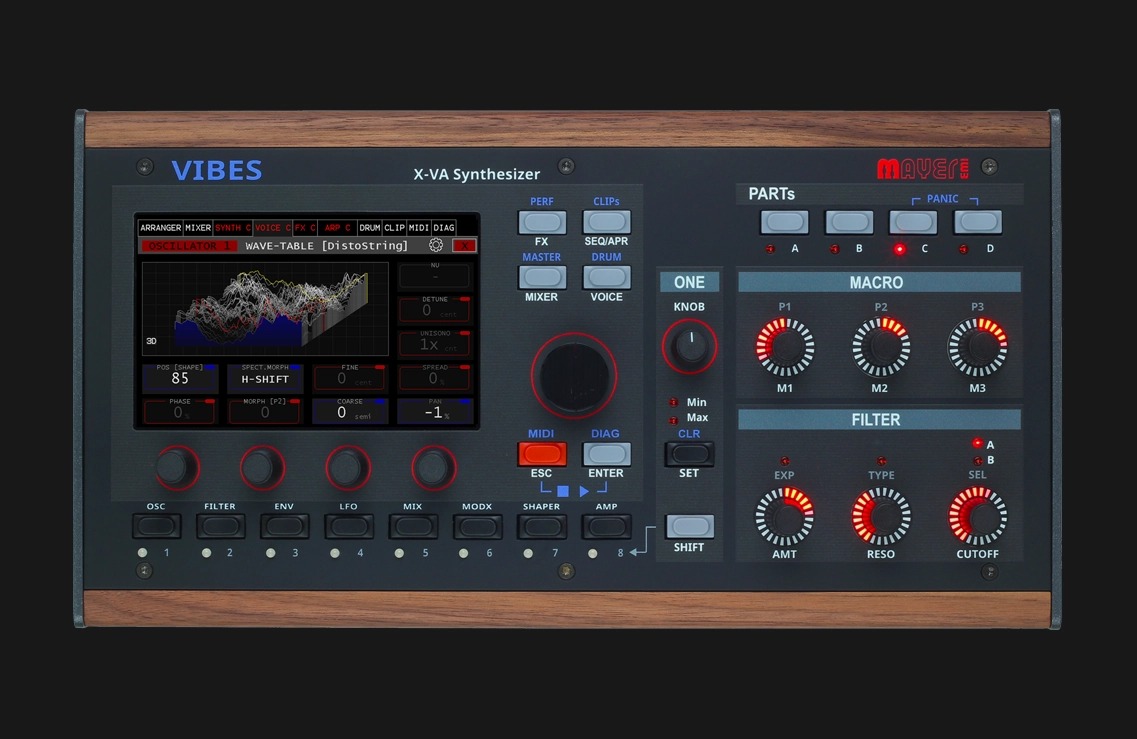Viewport: 1137px width, 739px height.
Task: Click the filter RESO knob
Action: click(x=881, y=516)
